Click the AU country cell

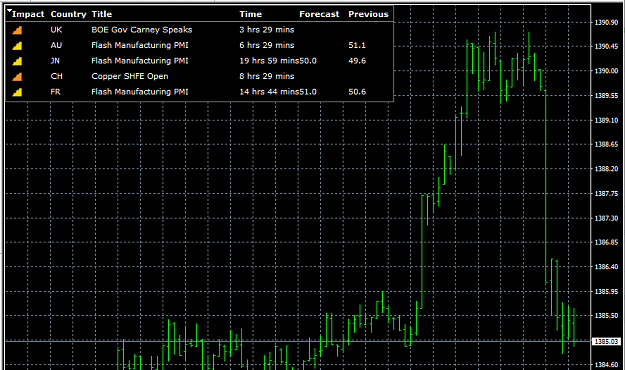pos(56,45)
